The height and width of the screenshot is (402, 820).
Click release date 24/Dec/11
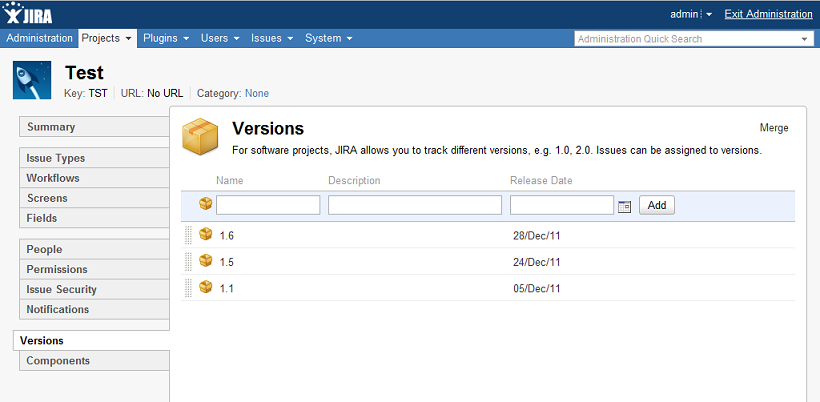tap(537, 262)
